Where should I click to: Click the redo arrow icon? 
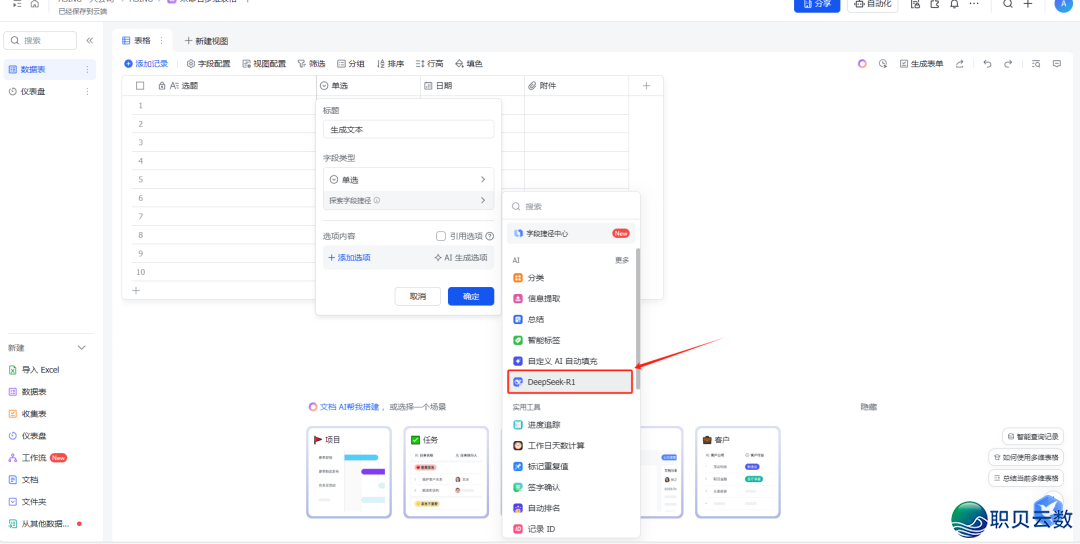[1008, 63]
